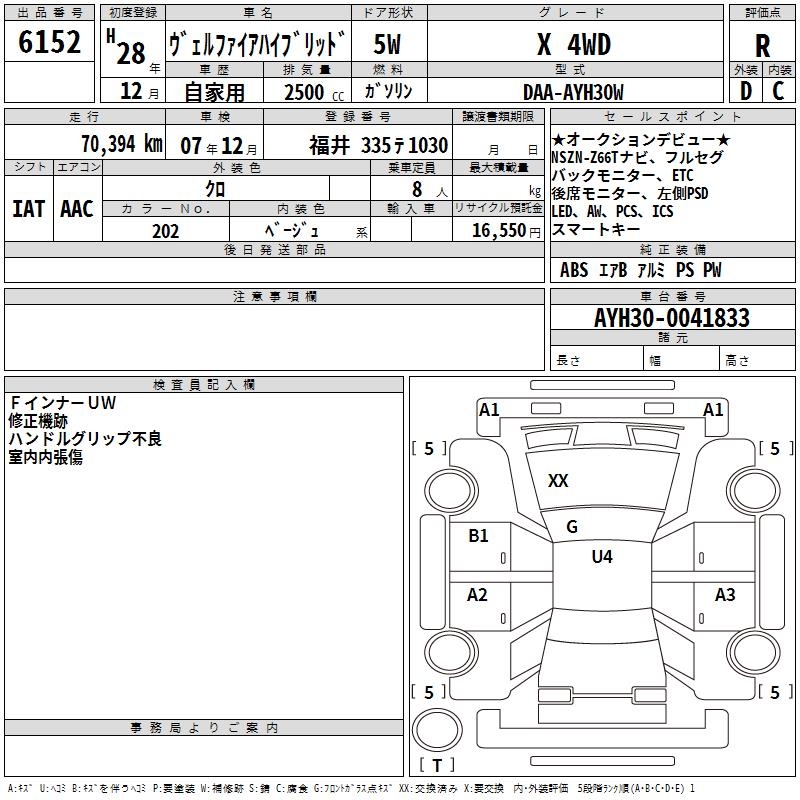Screen dimensions: 800x800
Task: Select the model code DAA-AYH30W
Action: point(573,91)
